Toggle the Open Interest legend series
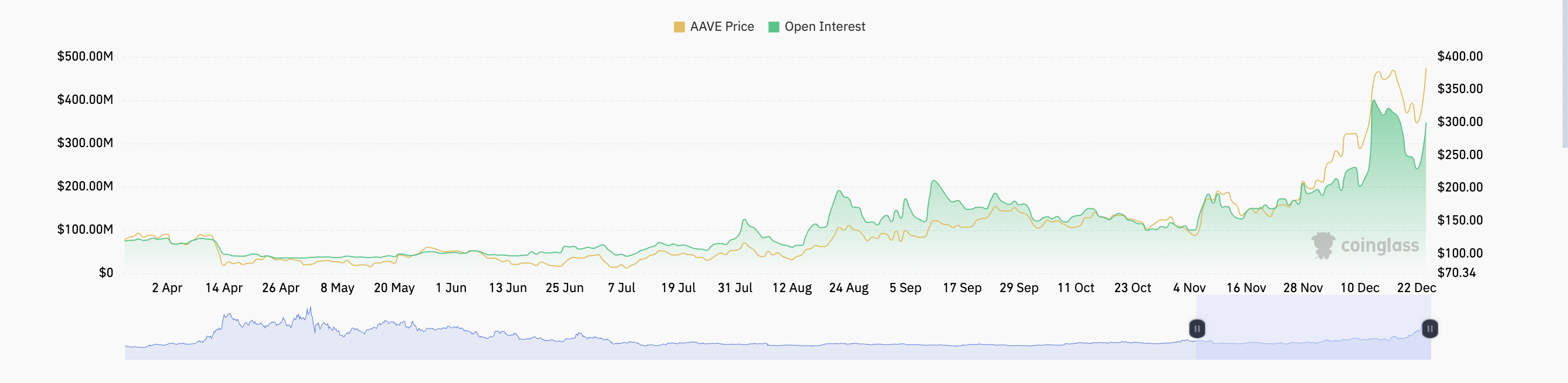 [x=816, y=27]
